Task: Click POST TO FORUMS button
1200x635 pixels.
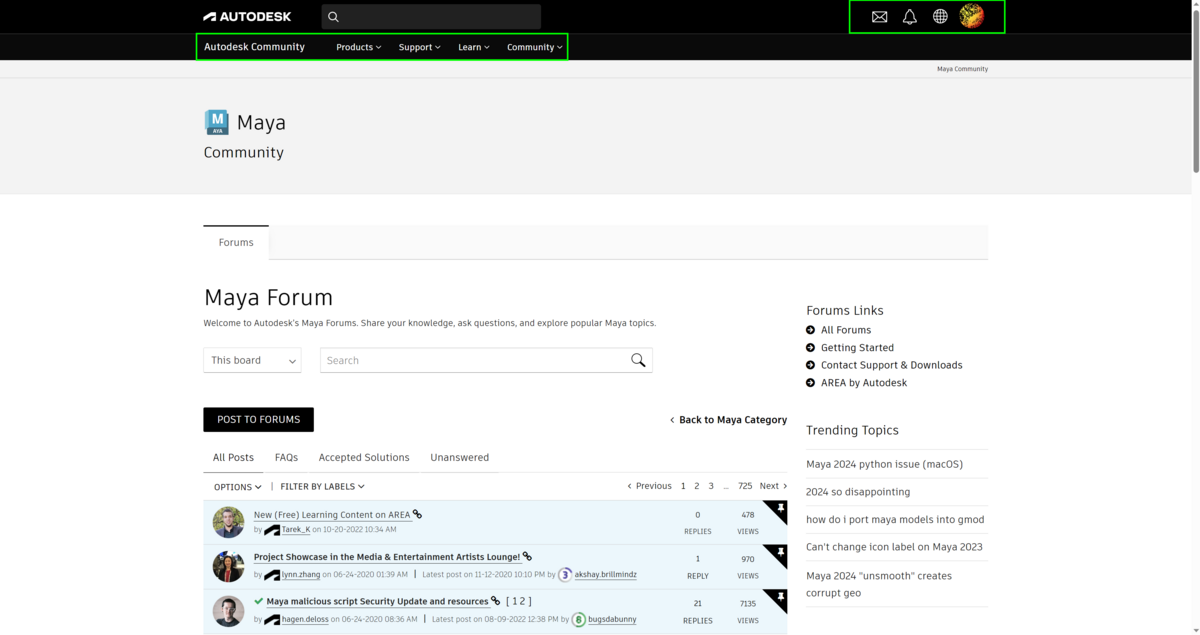Action: coord(258,420)
